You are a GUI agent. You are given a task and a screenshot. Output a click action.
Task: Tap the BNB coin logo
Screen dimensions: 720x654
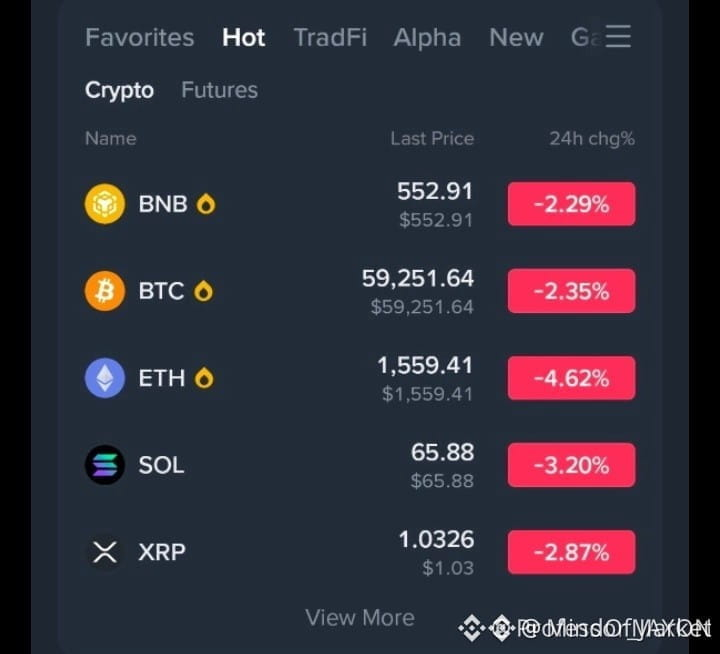[105, 204]
